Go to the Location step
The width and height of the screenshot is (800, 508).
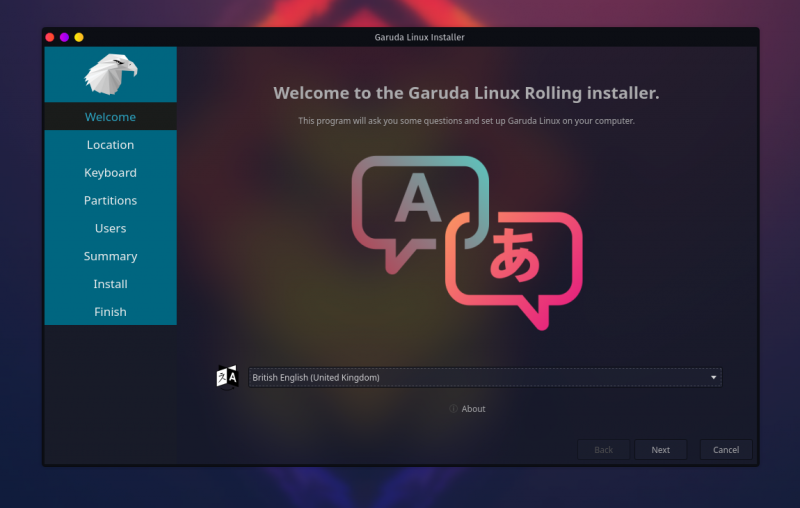(111, 145)
